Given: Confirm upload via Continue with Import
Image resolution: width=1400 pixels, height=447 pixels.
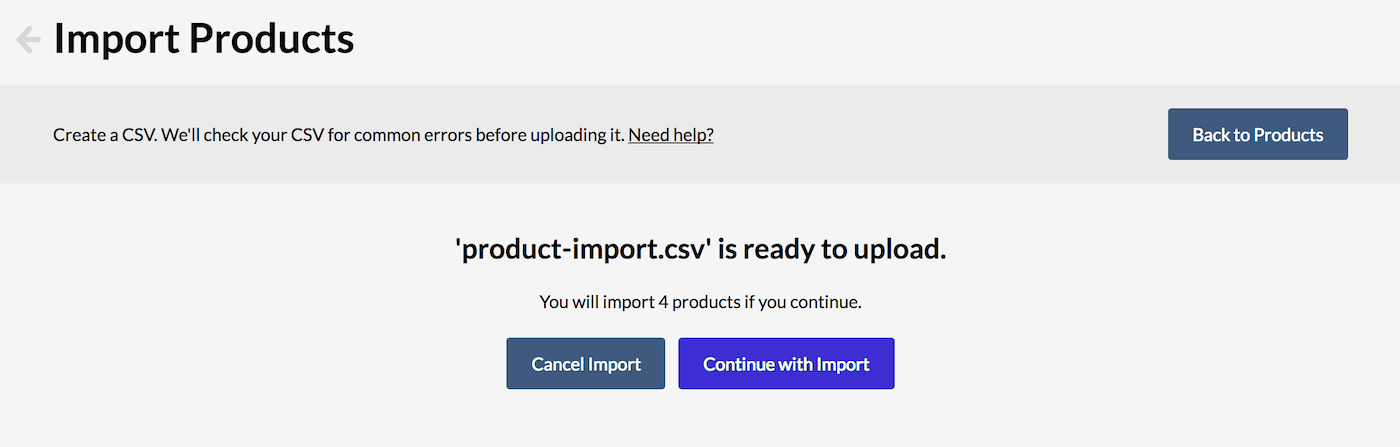Looking at the screenshot, I should coord(786,364).
